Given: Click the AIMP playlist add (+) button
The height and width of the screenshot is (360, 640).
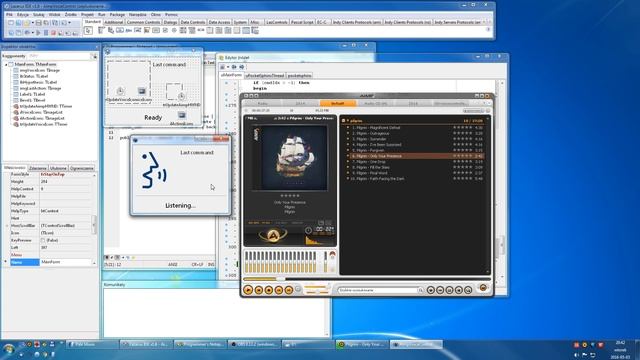Looking at the screenshot, I should tap(431, 290).
